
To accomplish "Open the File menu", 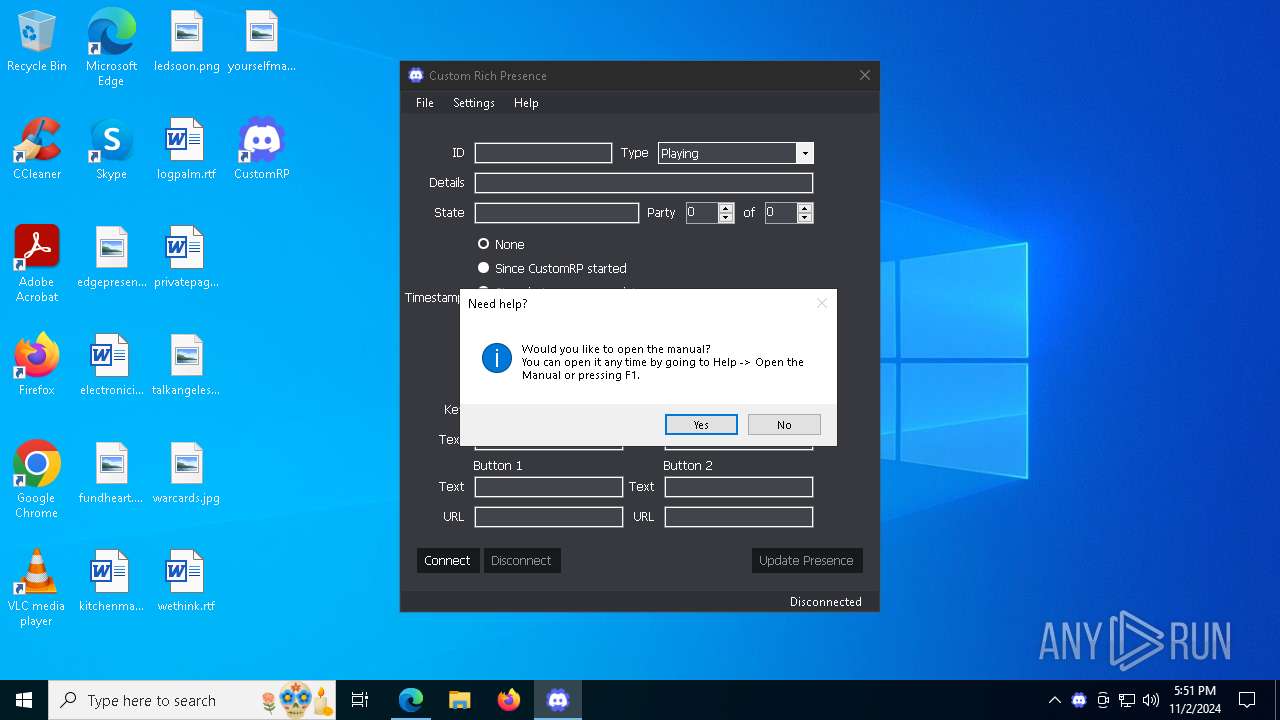I will coord(425,103).
